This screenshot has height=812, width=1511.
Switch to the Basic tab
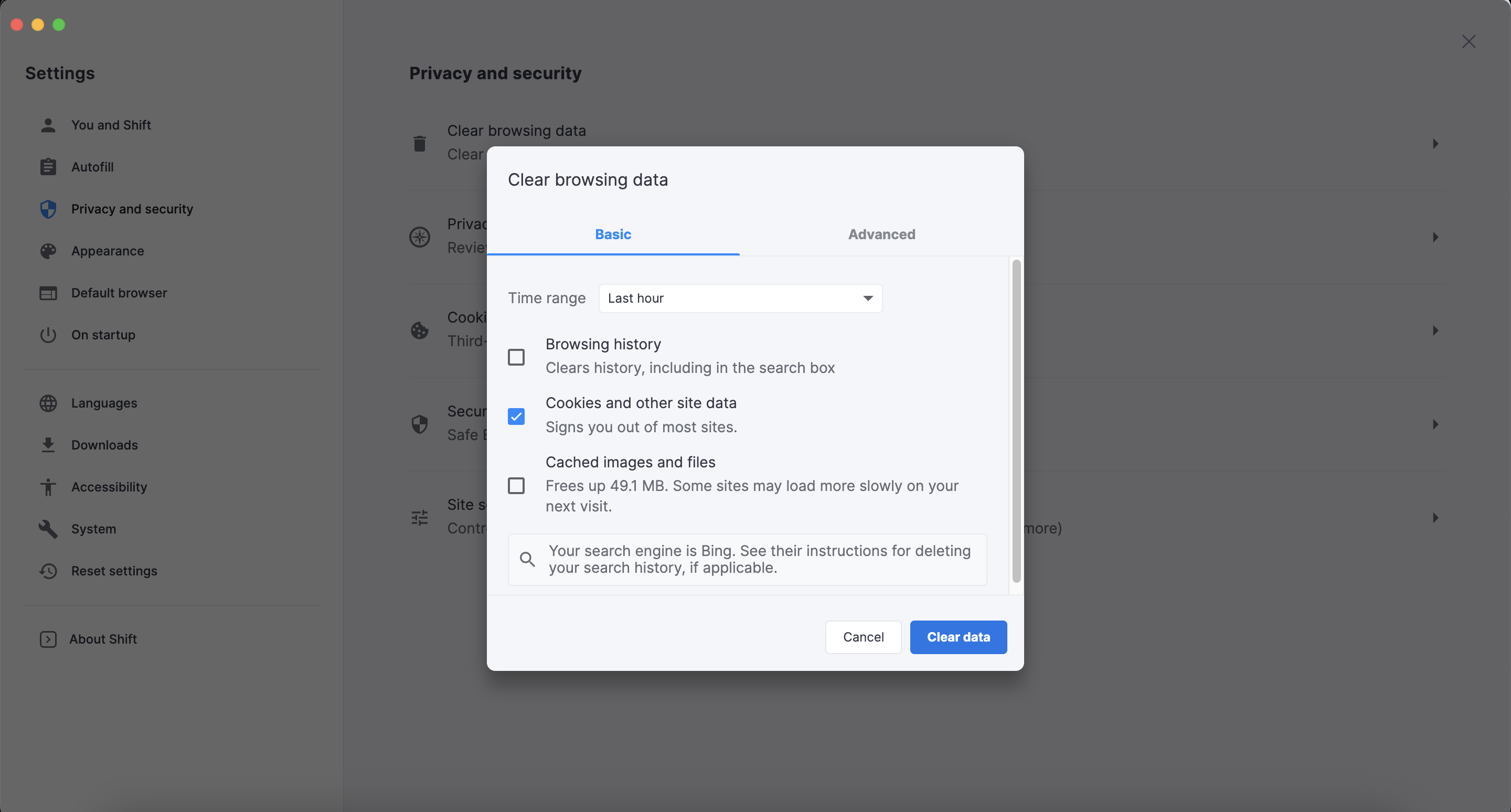tap(613, 234)
